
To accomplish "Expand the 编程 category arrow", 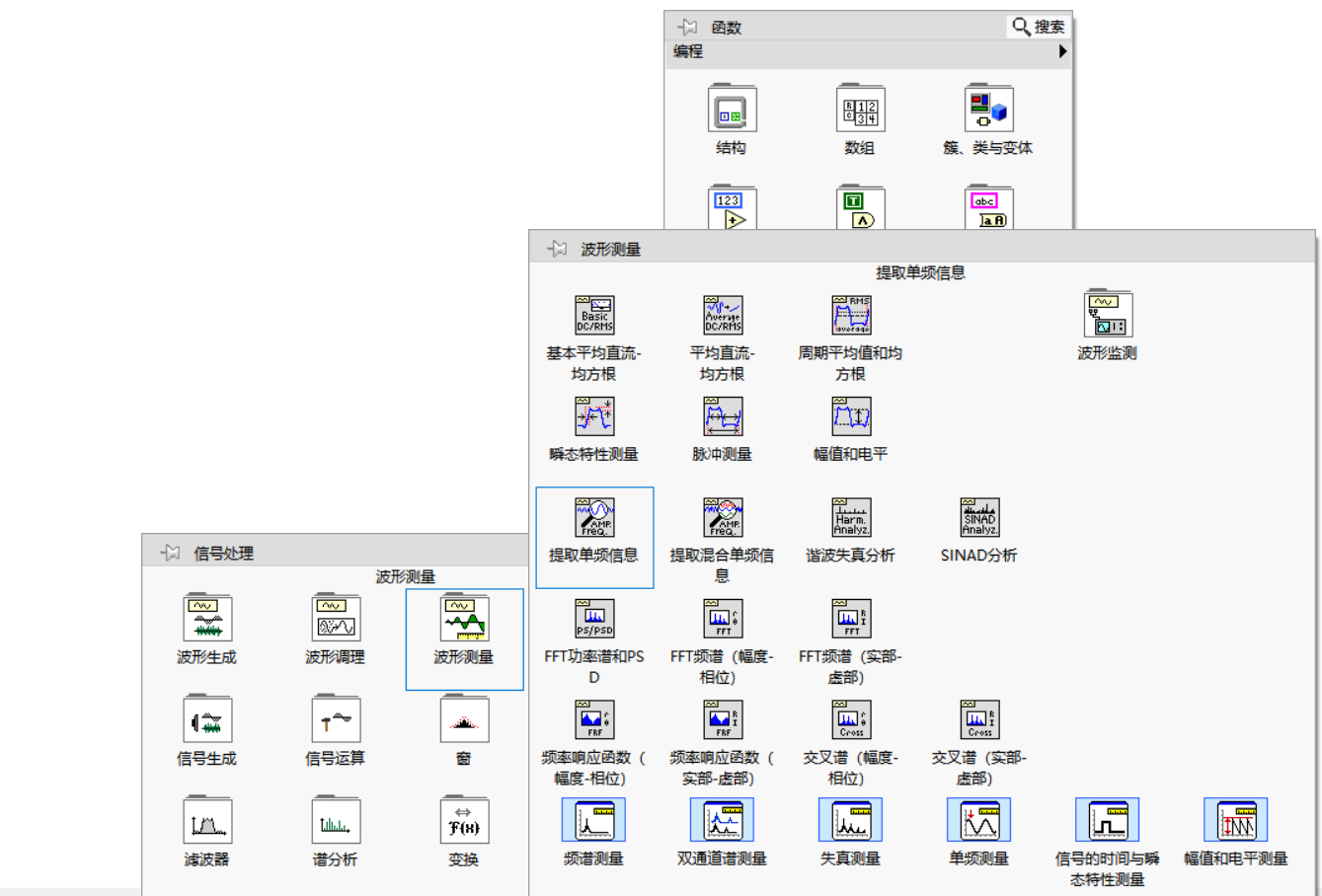I will click(x=1062, y=51).
